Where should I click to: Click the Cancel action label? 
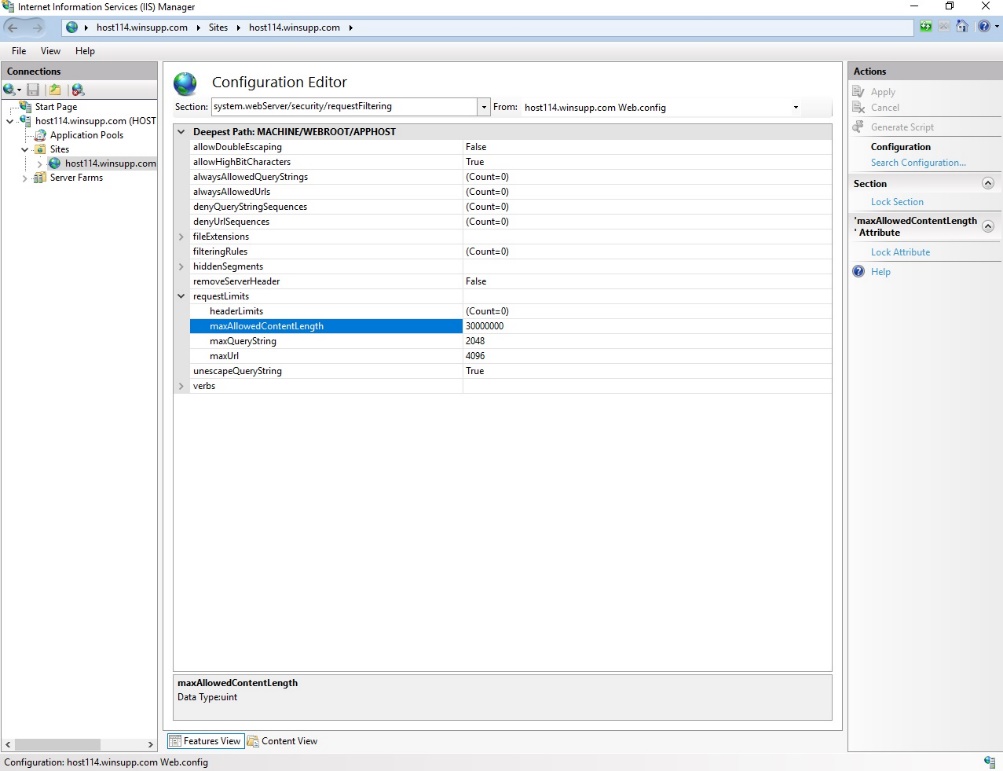click(x=885, y=108)
